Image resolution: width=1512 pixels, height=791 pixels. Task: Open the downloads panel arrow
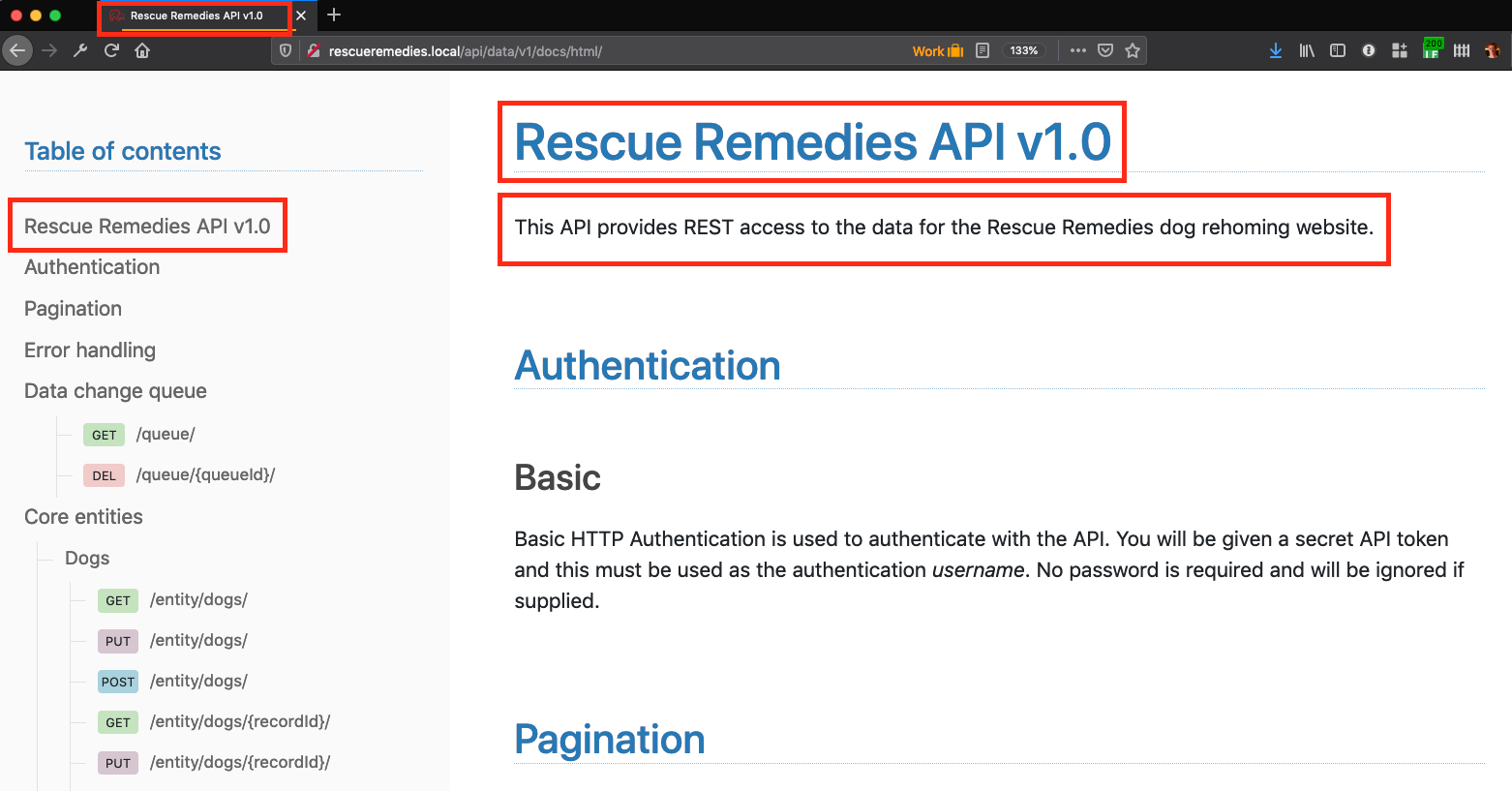tap(1276, 50)
